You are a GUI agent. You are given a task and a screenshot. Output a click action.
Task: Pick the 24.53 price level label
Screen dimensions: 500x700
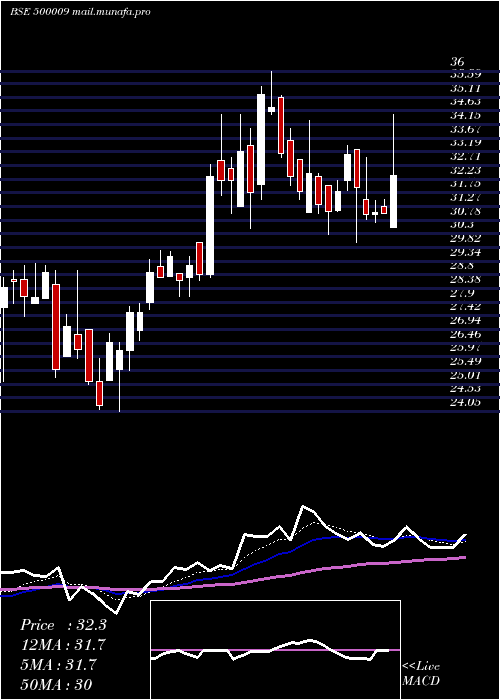click(x=465, y=389)
